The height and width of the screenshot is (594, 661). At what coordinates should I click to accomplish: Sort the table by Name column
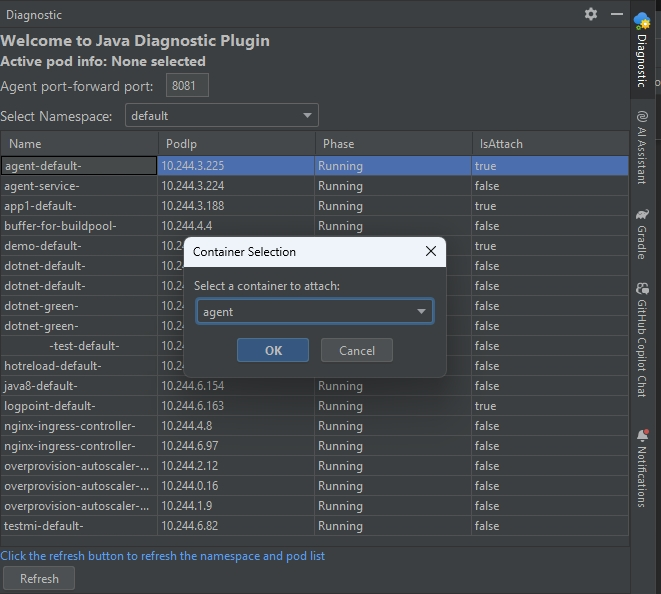click(x=79, y=144)
